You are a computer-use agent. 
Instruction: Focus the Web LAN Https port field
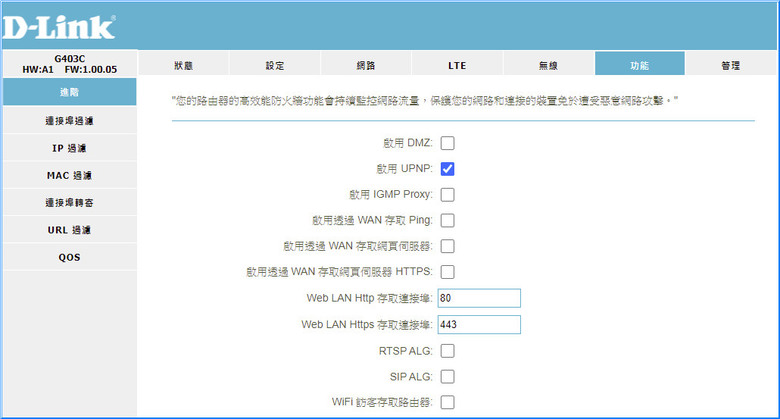click(x=479, y=324)
